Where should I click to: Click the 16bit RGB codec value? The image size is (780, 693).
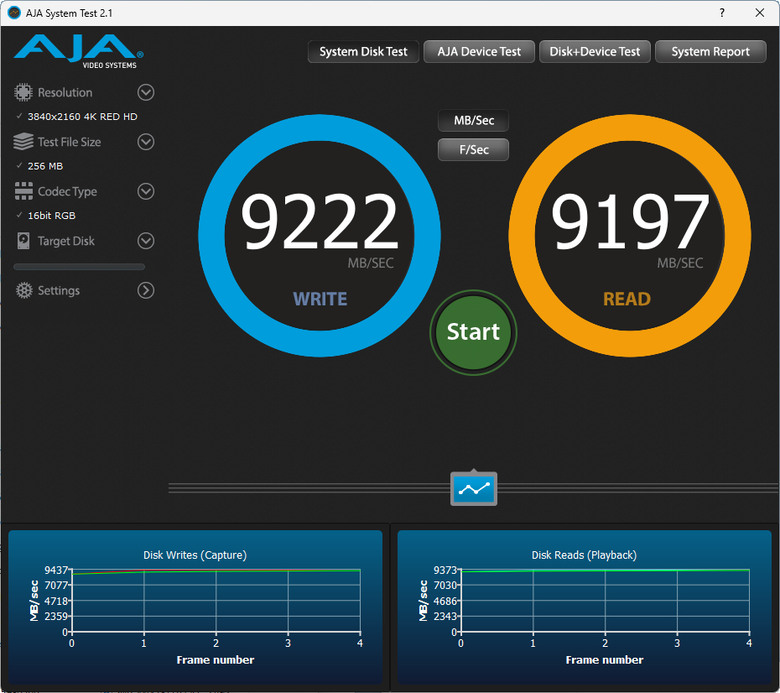(x=52, y=215)
